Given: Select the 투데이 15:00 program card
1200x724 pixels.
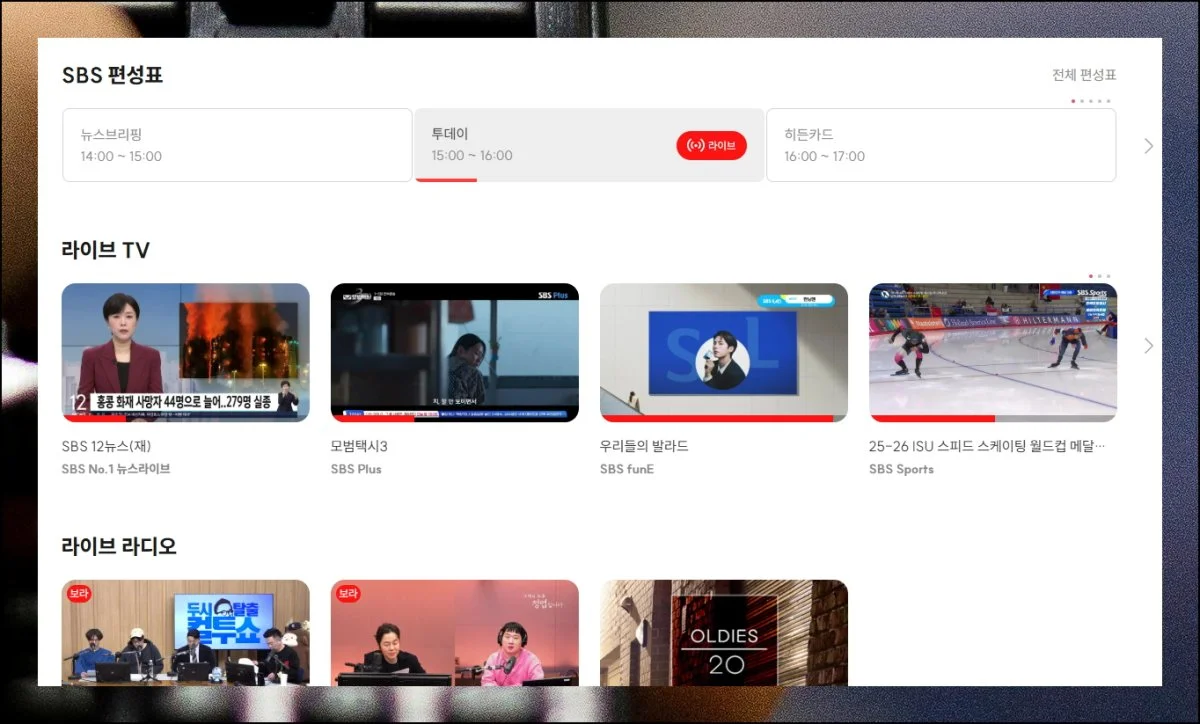Looking at the screenshot, I should point(589,145).
